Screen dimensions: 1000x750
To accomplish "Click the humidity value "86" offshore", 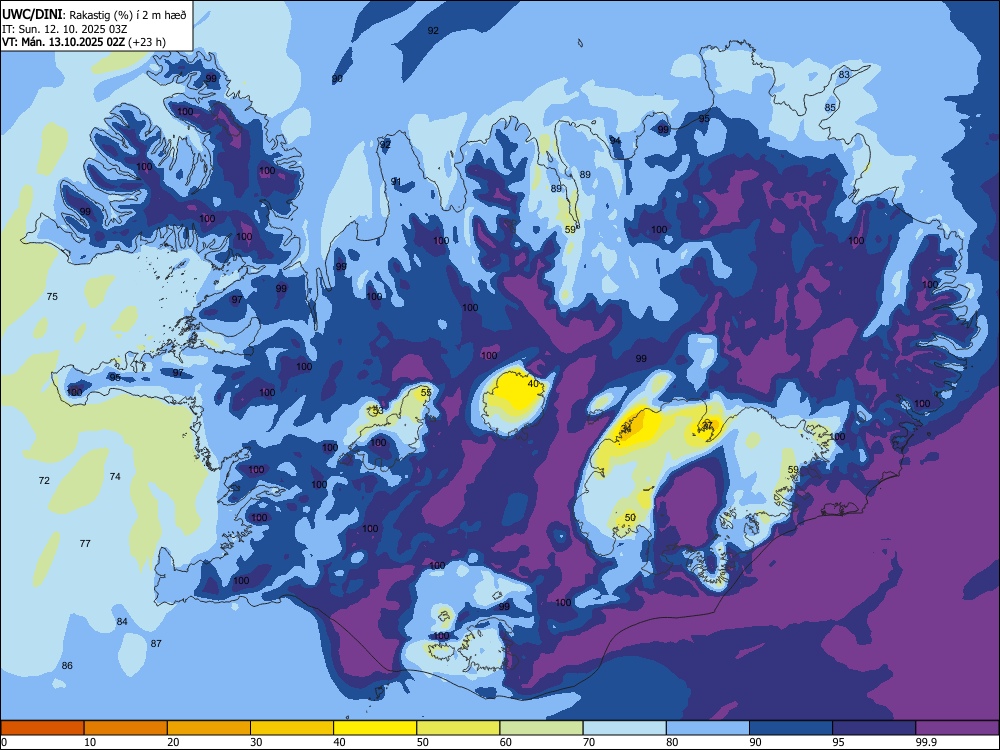I will tap(67, 666).
